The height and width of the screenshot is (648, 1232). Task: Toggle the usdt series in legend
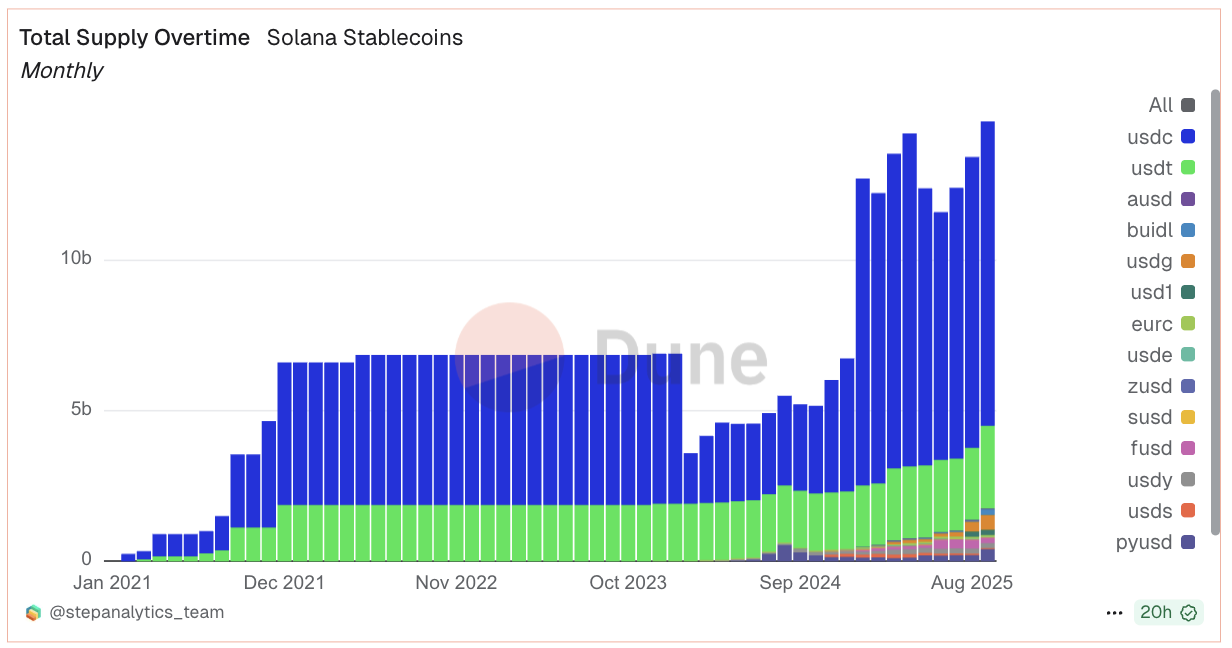pos(1188,168)
